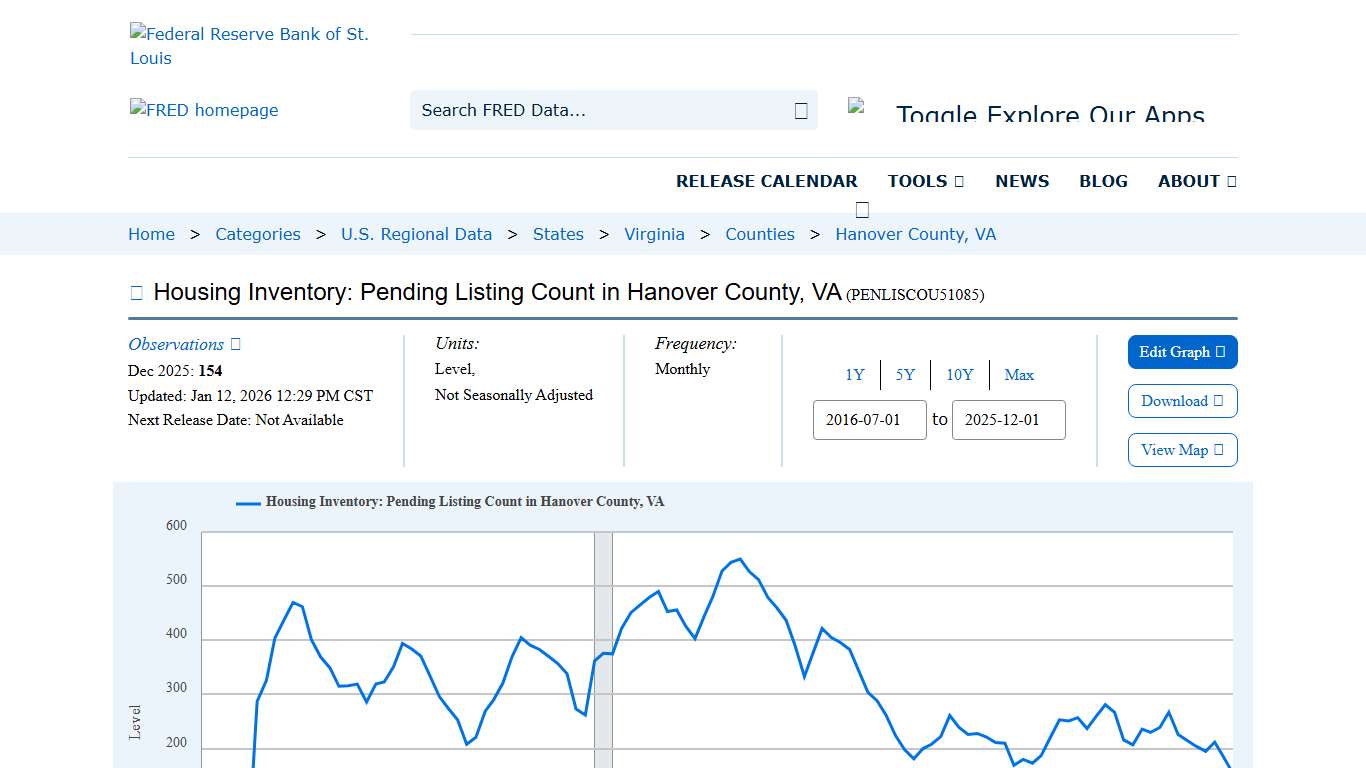The height and width of the screenshot is (768, 1366).
Task: Click the star icon beside the series title
Action: (x=135, y=291)
